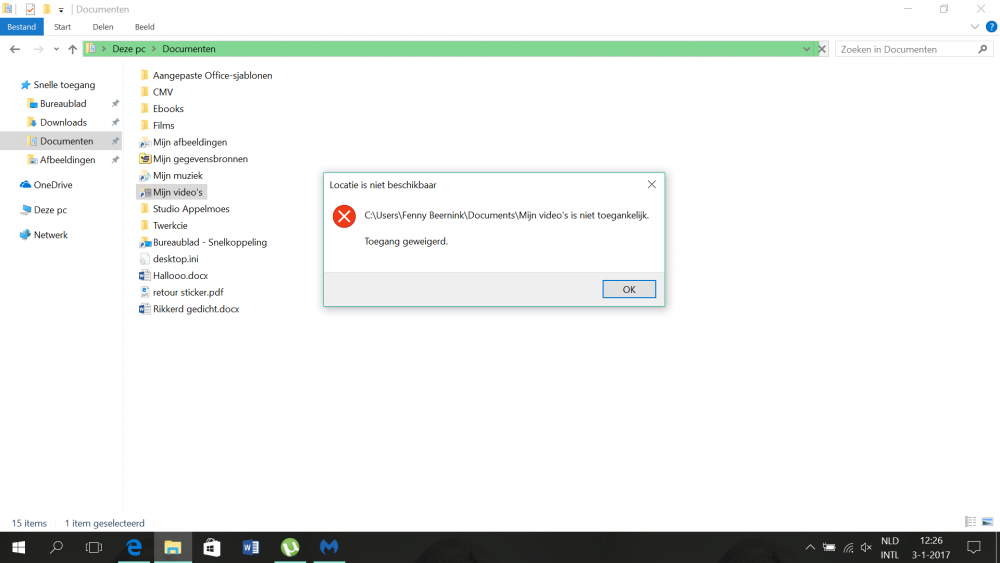Open the quick access toolbar customize dropdown

pyautogui.click(x=61, y=10)
